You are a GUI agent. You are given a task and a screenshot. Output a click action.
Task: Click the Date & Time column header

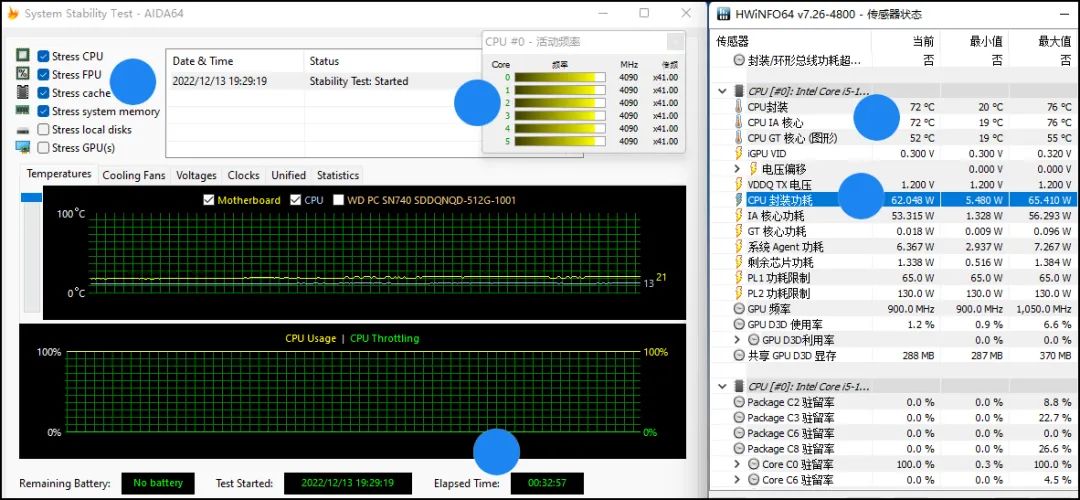click(x=203, y=61)
